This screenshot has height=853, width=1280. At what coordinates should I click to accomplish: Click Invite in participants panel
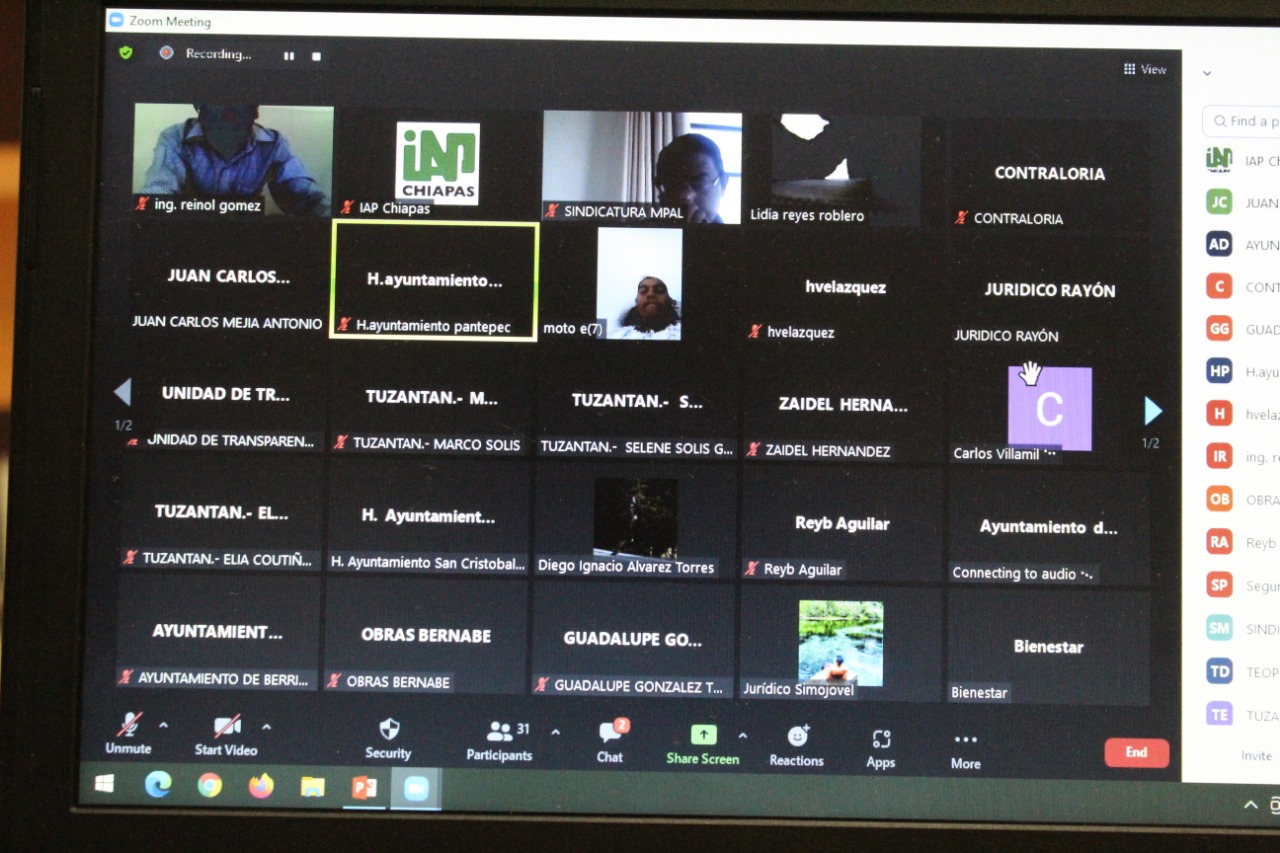(1256, 756)
